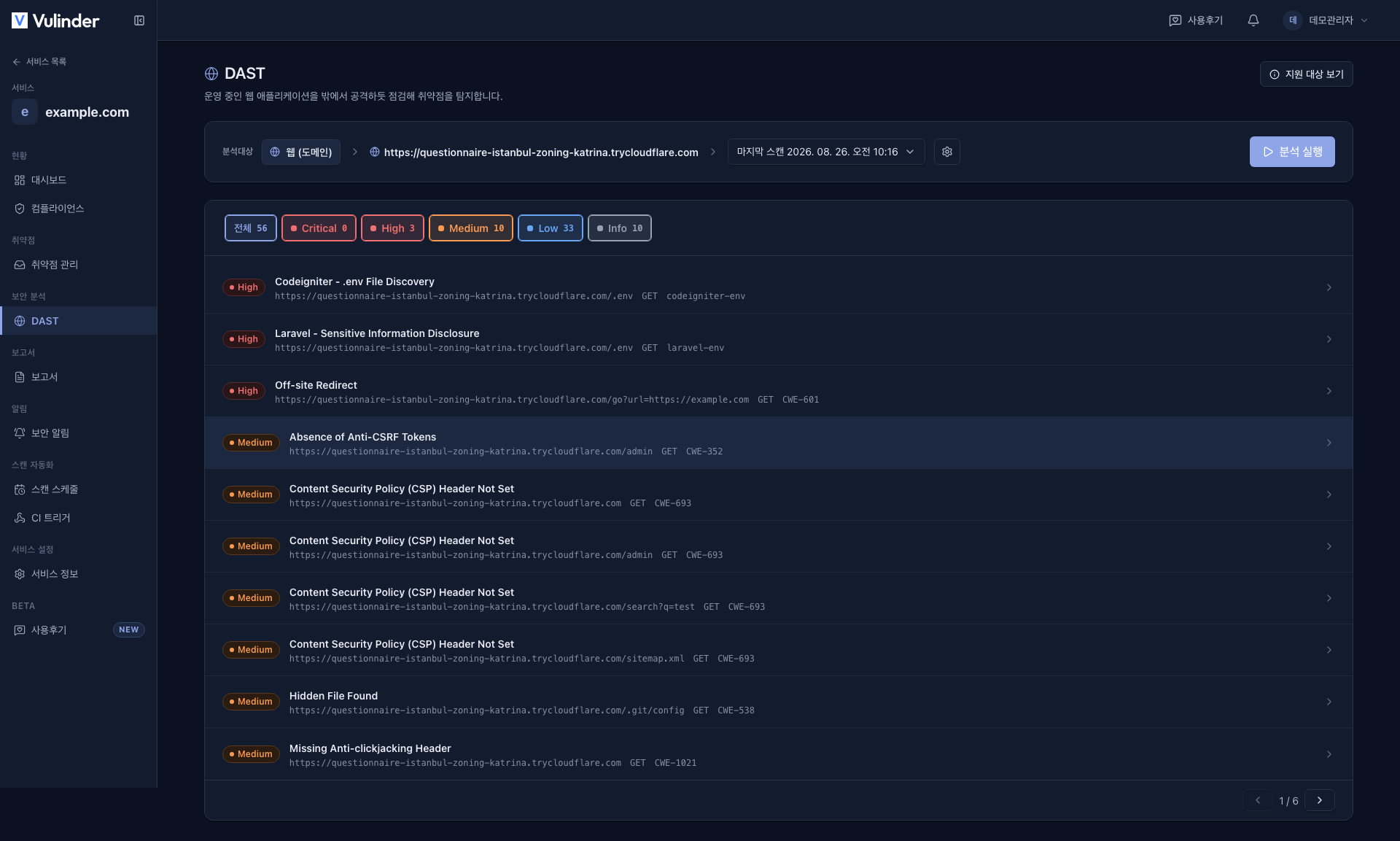Open the notifications bell
The height and width of the screenshot is (841, 1400).
[1253, 20]
